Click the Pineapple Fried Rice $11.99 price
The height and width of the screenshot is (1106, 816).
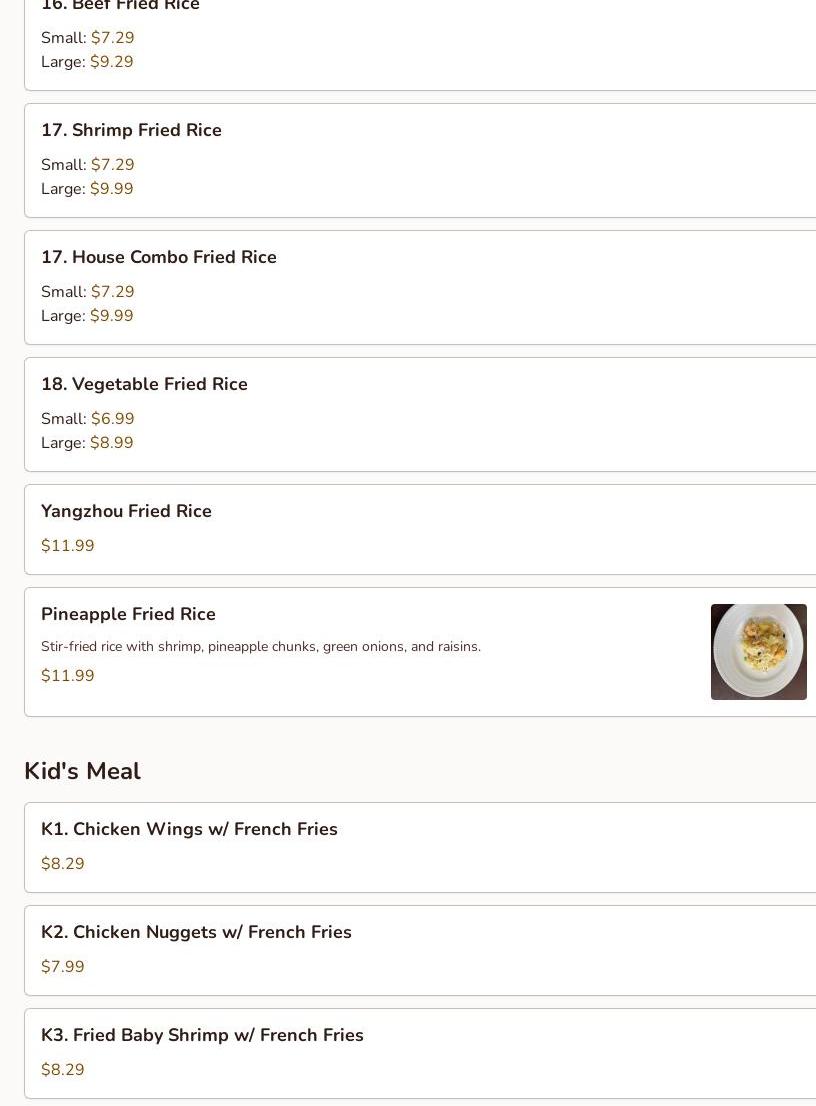68,675
